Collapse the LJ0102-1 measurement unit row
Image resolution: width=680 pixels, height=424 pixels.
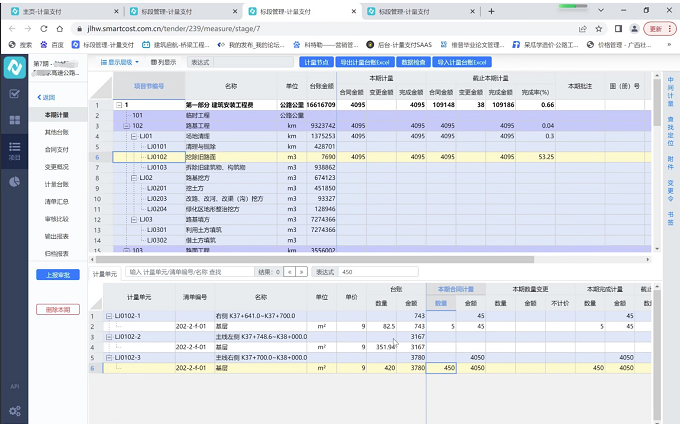109,316
